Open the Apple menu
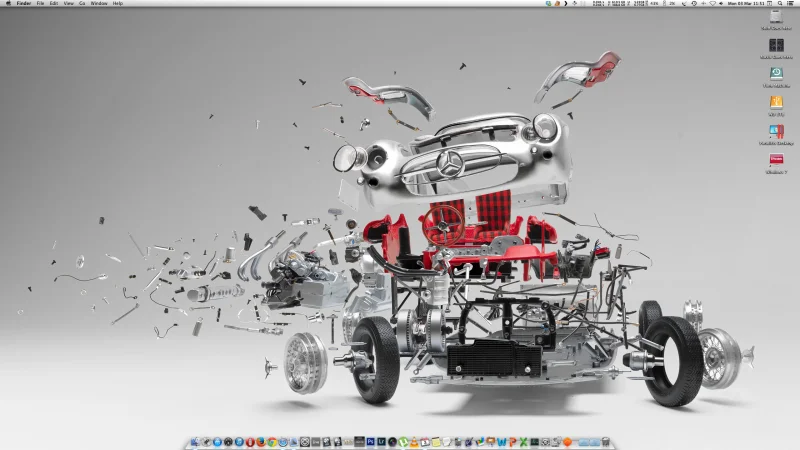 pyautogui.click(x=8, y=3)
